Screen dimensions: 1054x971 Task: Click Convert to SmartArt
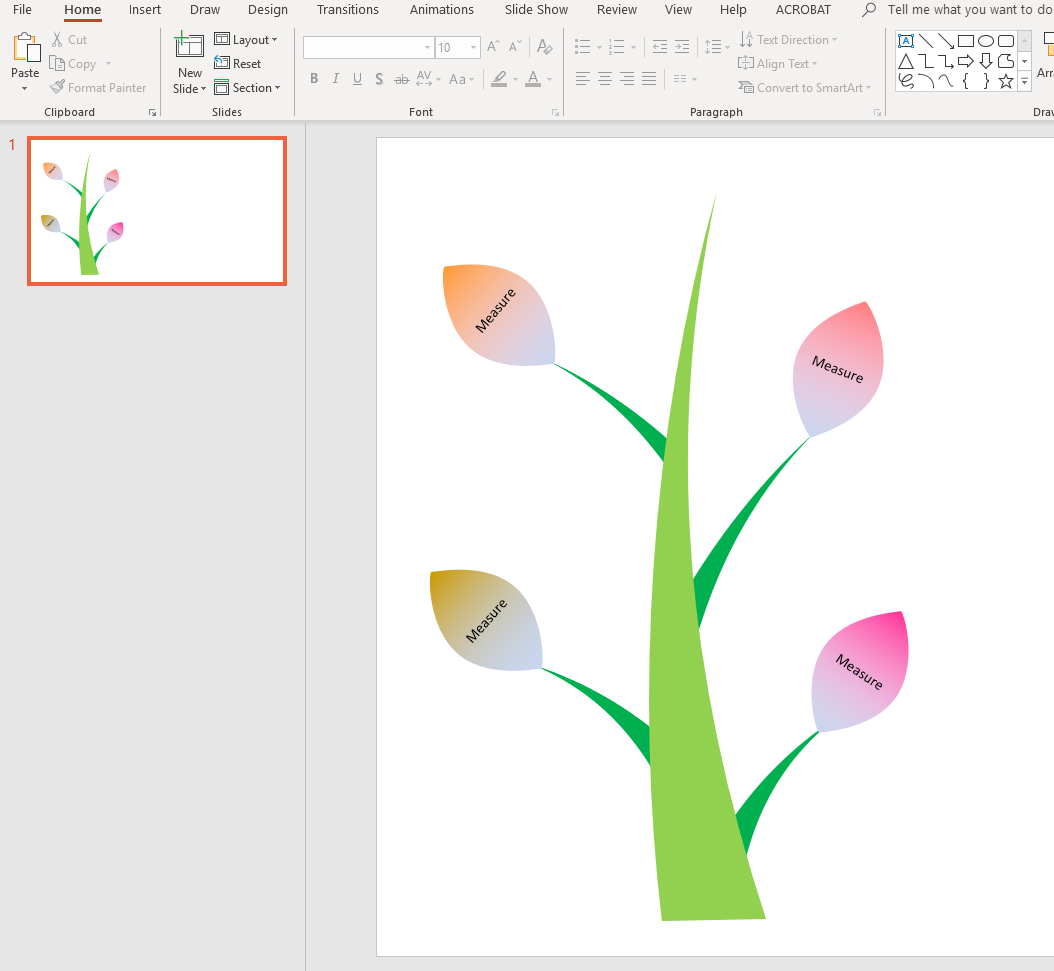805,88
